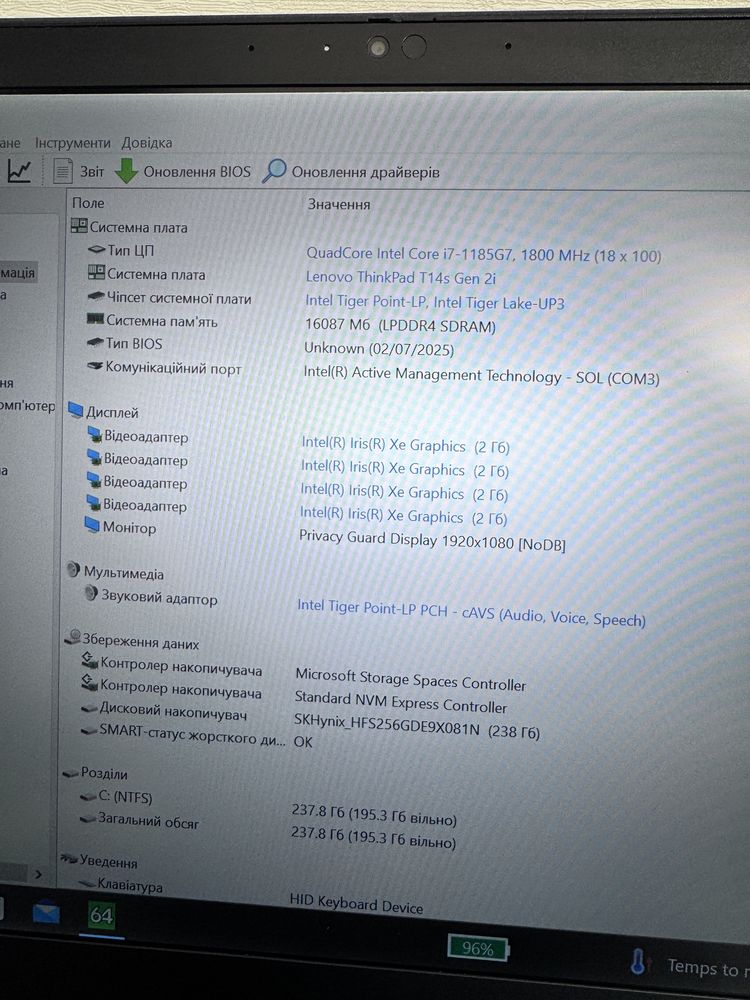Click the Звуковий адаптор row icon
Image resolution: width=750 pixels, height=1000 pixels.
point(91,594)
